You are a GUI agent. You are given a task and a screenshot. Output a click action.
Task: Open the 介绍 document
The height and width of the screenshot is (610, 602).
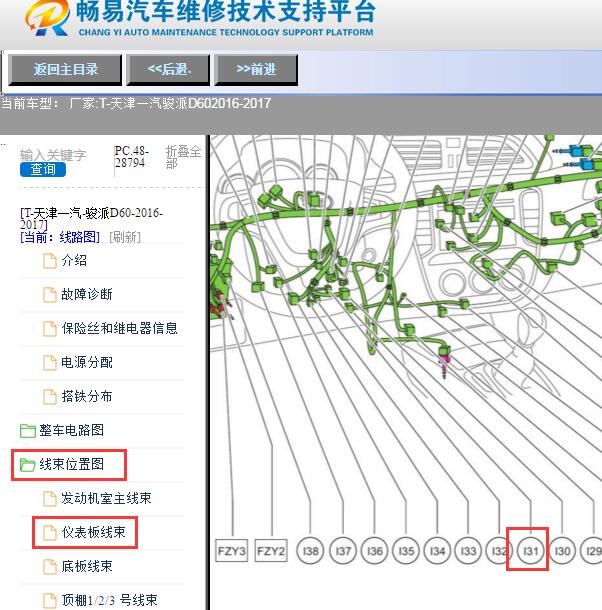click(74, 260)
